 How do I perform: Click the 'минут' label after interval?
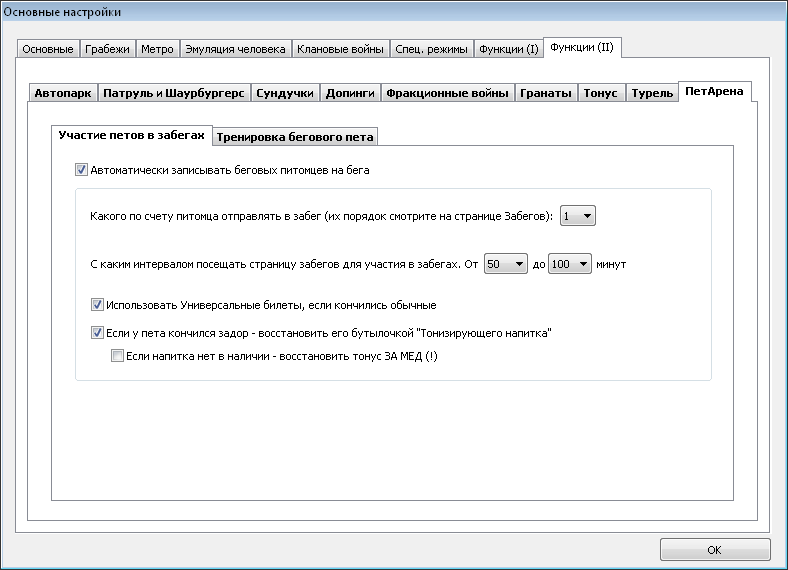[611, 264]
